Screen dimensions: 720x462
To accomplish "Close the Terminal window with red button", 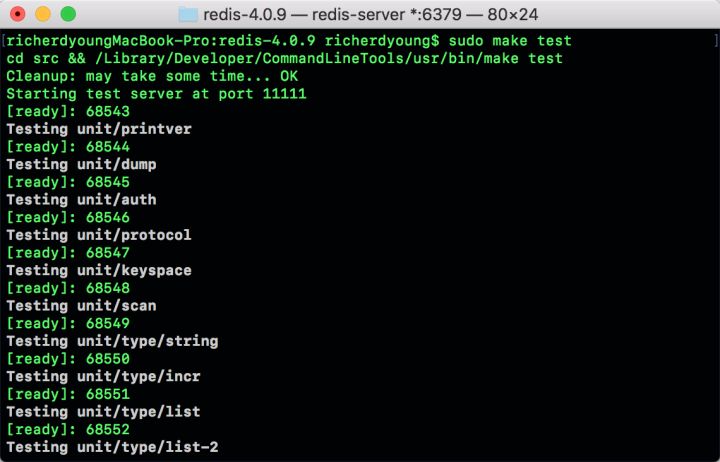I will click(x=19, y=14).
